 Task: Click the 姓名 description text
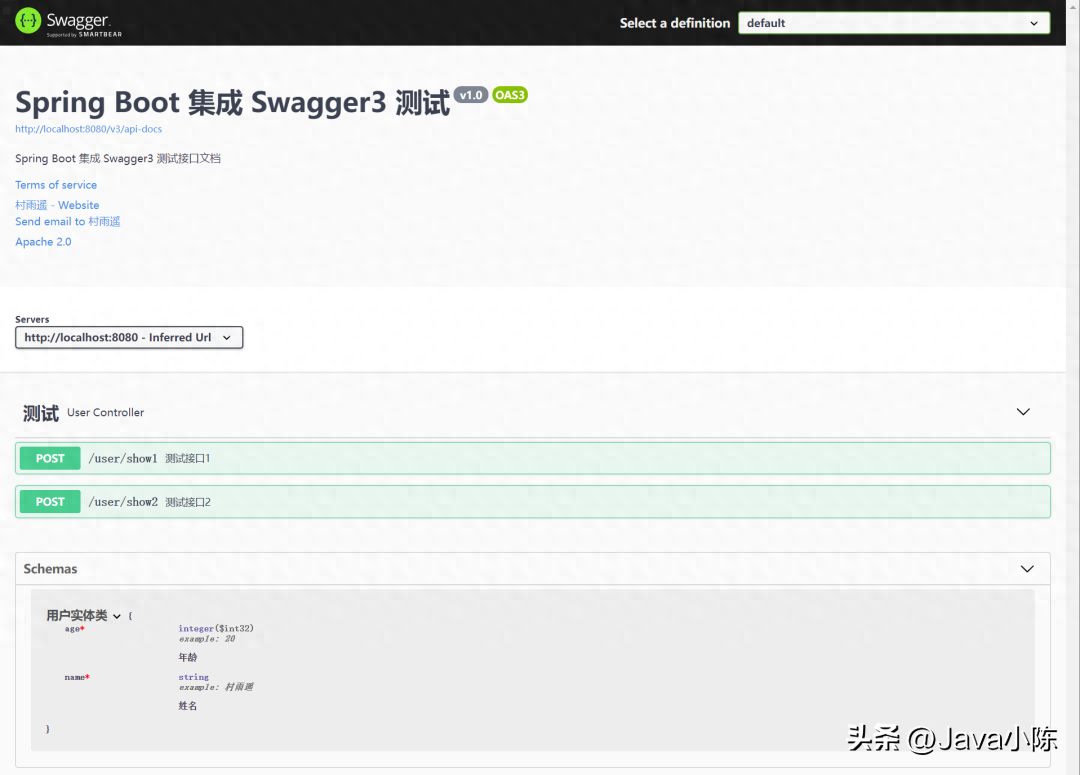pyautogui.click(x=188, y=705)
